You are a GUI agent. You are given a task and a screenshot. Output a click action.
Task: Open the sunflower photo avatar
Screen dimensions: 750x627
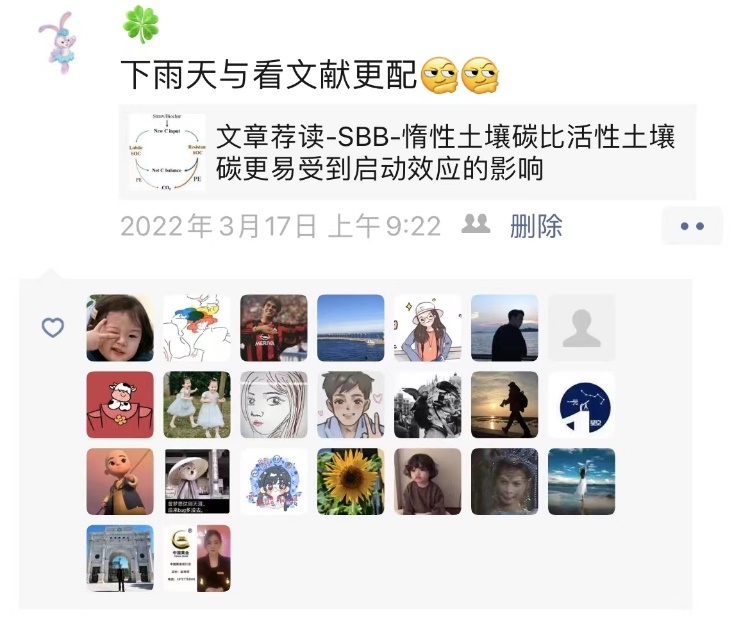click(x=351, y=482)
